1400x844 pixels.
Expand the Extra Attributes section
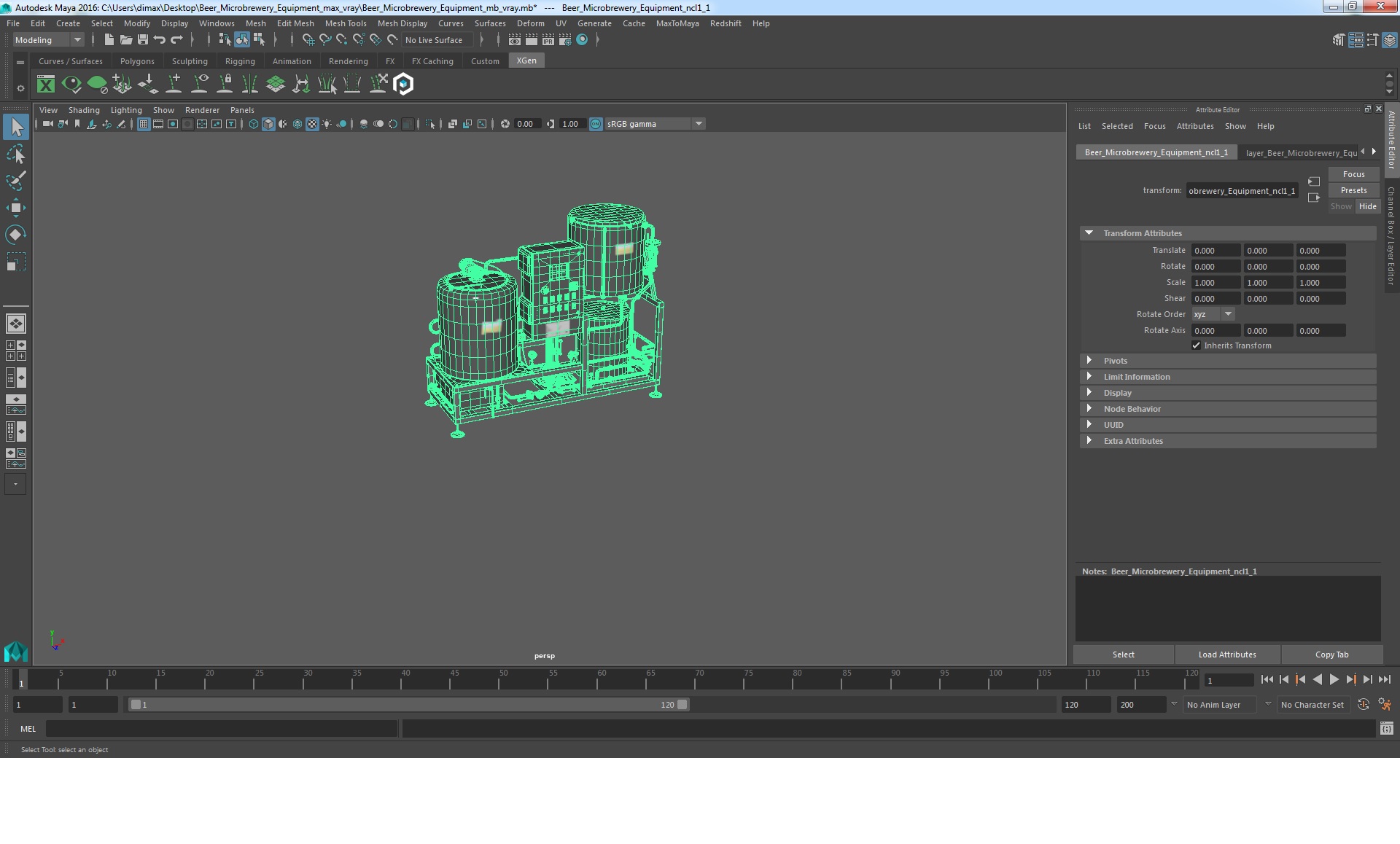pyautogui.click(x=1090, y=440)
